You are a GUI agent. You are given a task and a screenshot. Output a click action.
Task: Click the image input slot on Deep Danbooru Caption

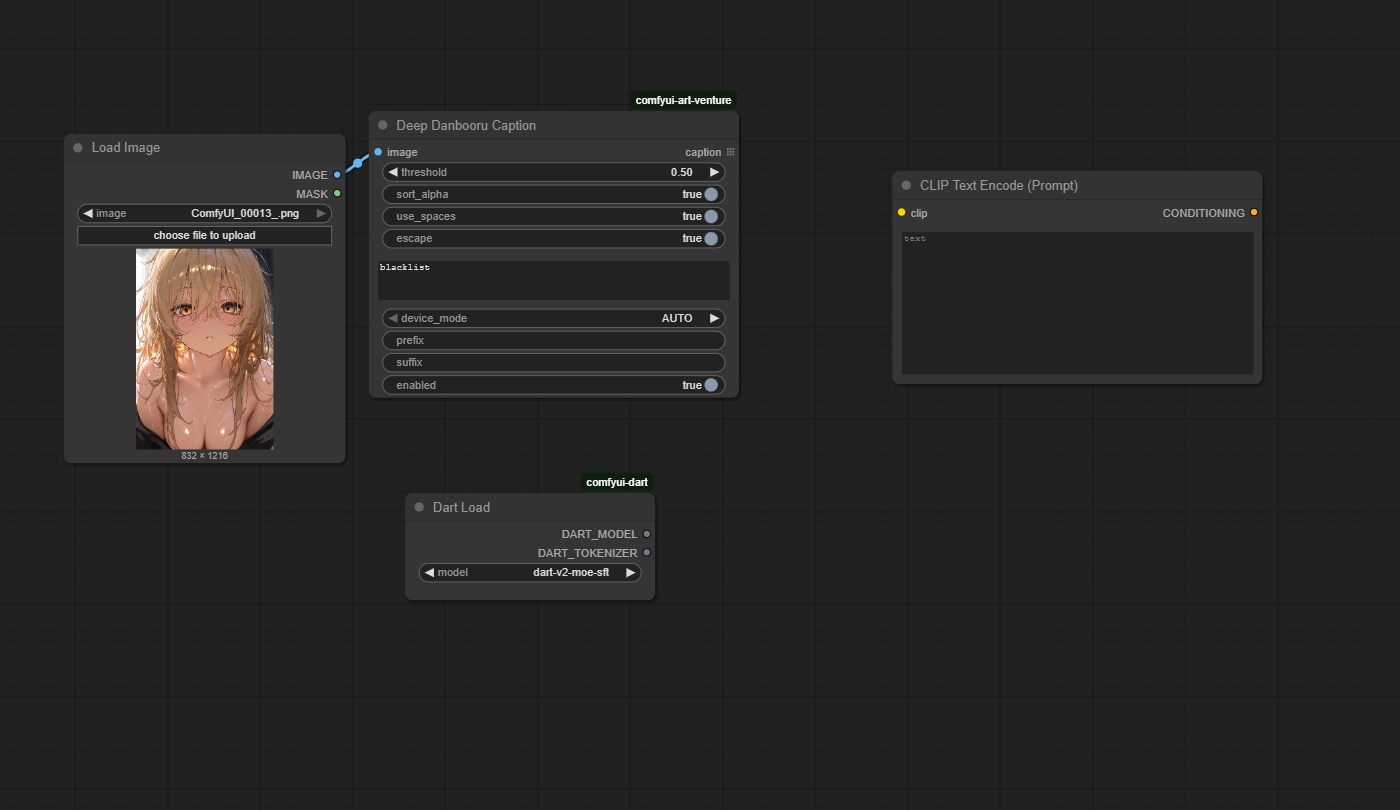378,152
